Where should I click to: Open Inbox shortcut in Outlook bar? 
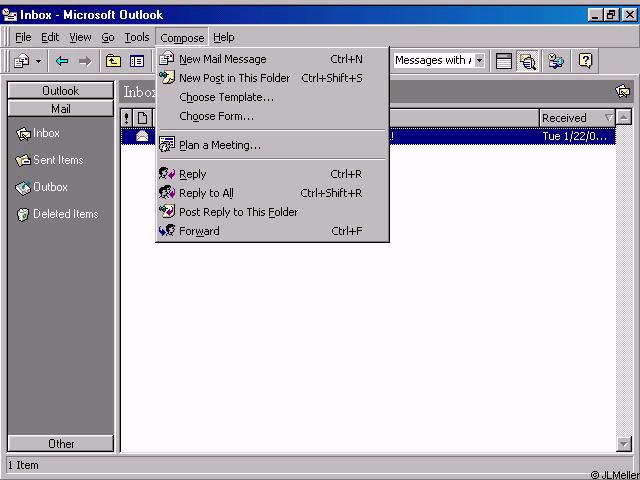[38, 133]
